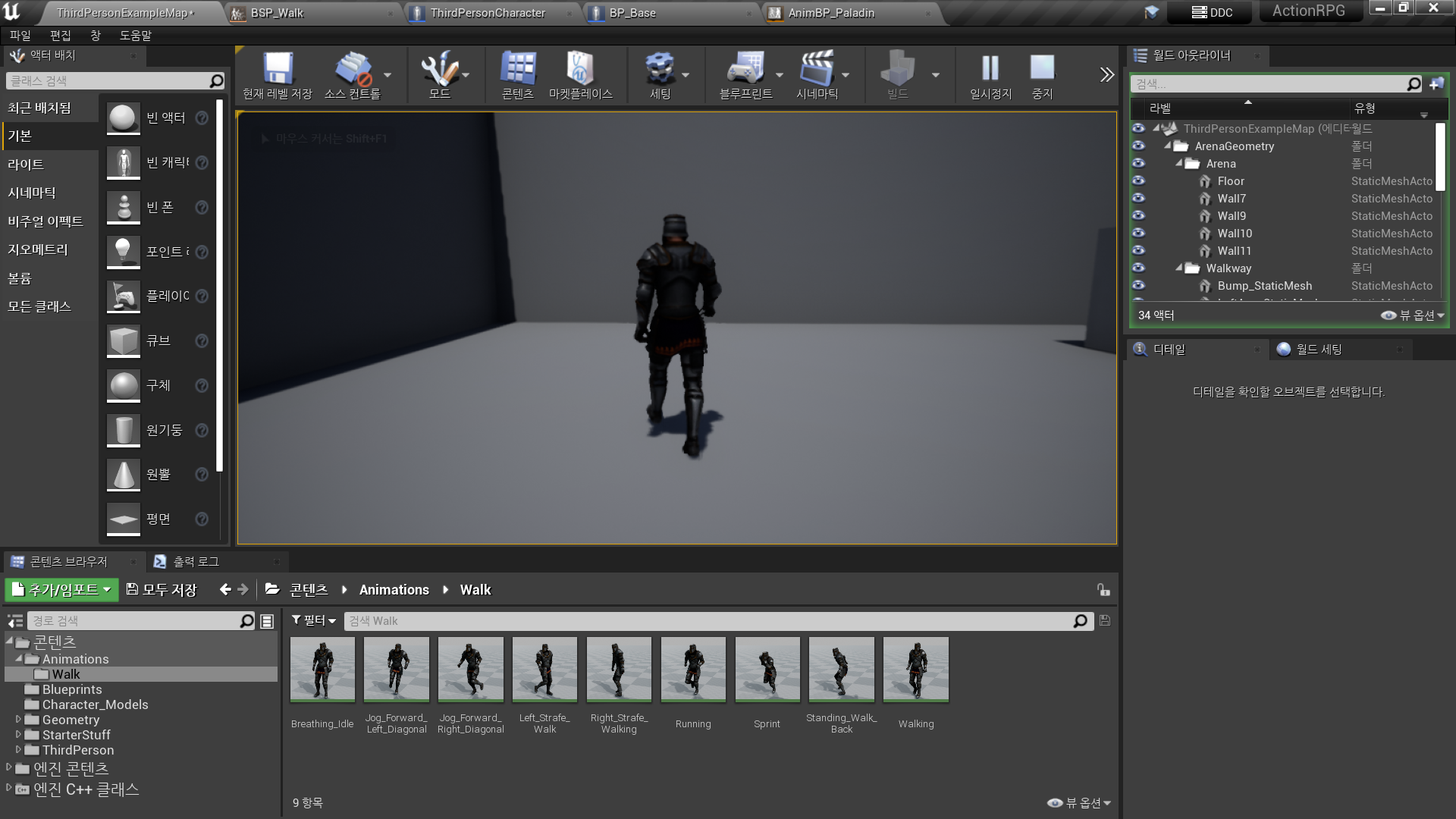Viewport: 1456px width, 819px height.
Task: Toggle visibility of Bump_StaticMesh actor
Action: [1138, 286]
